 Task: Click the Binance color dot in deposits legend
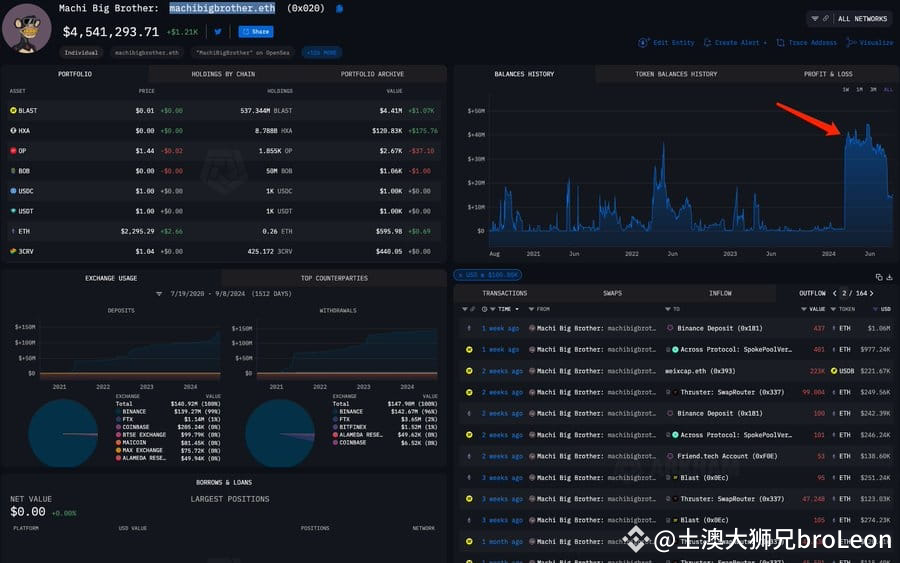(117, 411)
